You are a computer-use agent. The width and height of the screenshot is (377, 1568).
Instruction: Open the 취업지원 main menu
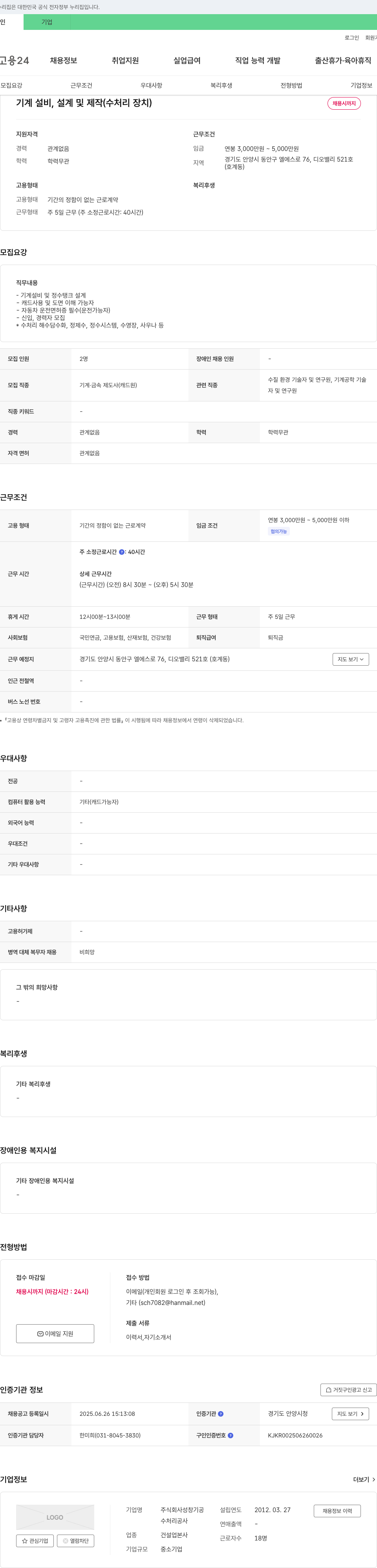tap(125, 60)
